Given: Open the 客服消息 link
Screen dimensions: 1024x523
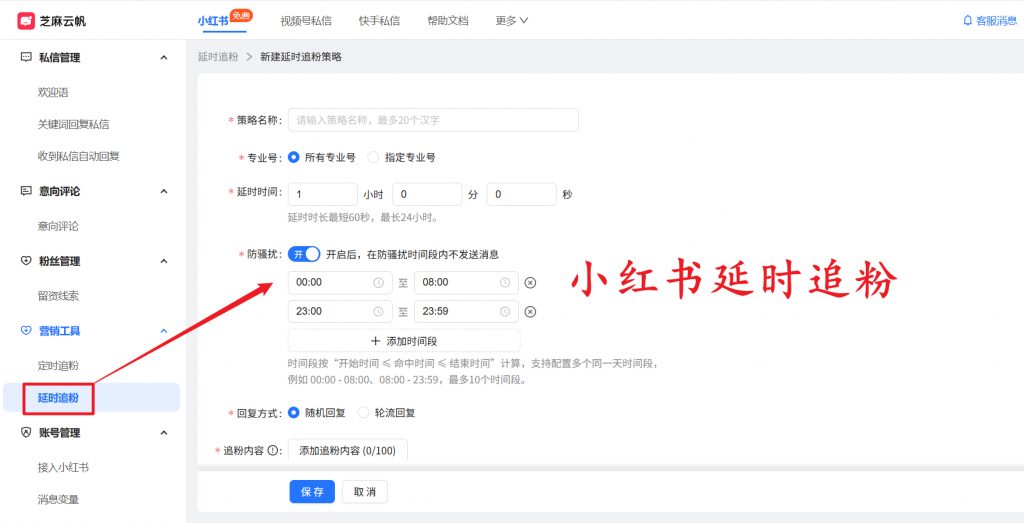Looking at the screenshot, I should tap(996, 21).
